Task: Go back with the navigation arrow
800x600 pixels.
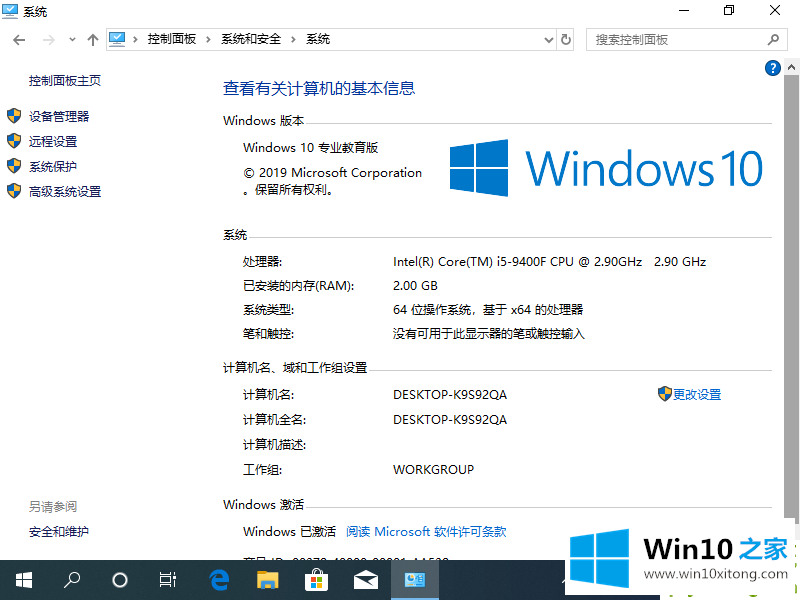Action: coord(19,40)
